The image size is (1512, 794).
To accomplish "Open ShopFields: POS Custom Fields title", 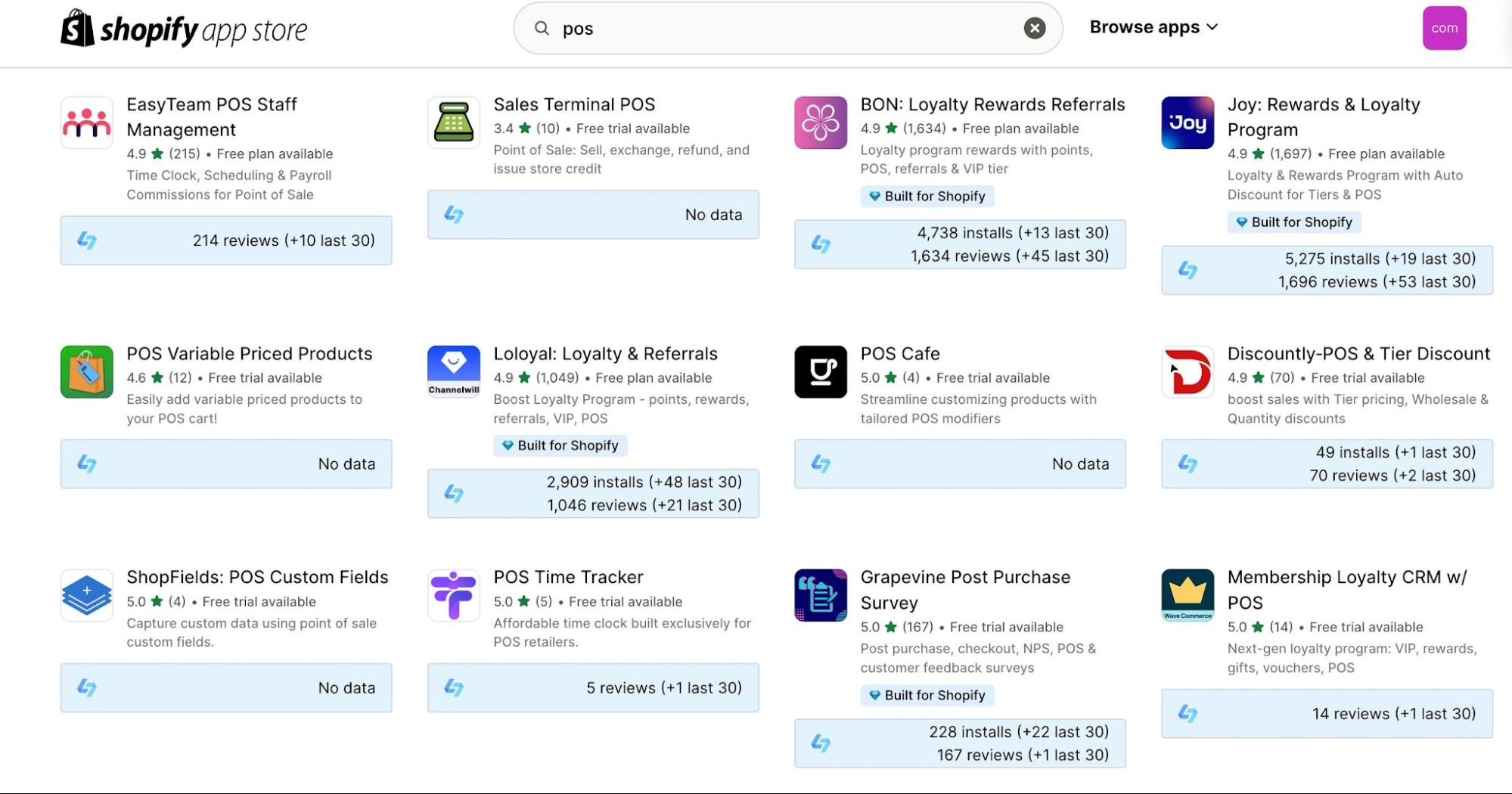I will click(x=257, y=577).
